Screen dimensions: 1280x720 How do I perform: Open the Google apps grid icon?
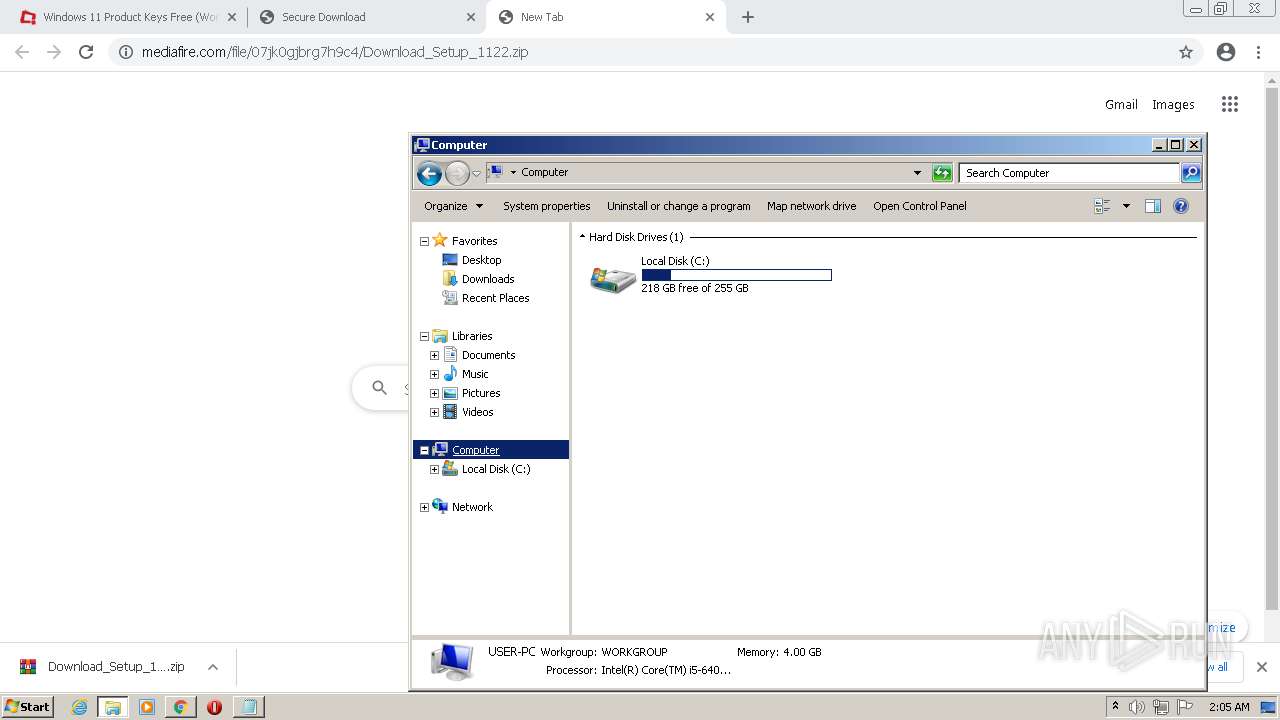coord(1230,104)
